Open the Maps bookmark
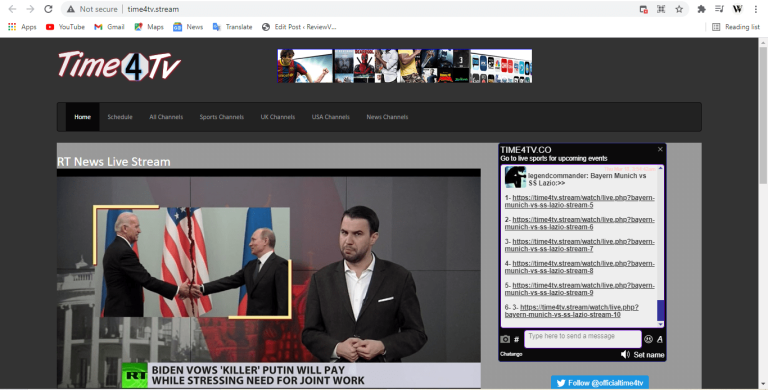768x390 pixels. [149, 27]
